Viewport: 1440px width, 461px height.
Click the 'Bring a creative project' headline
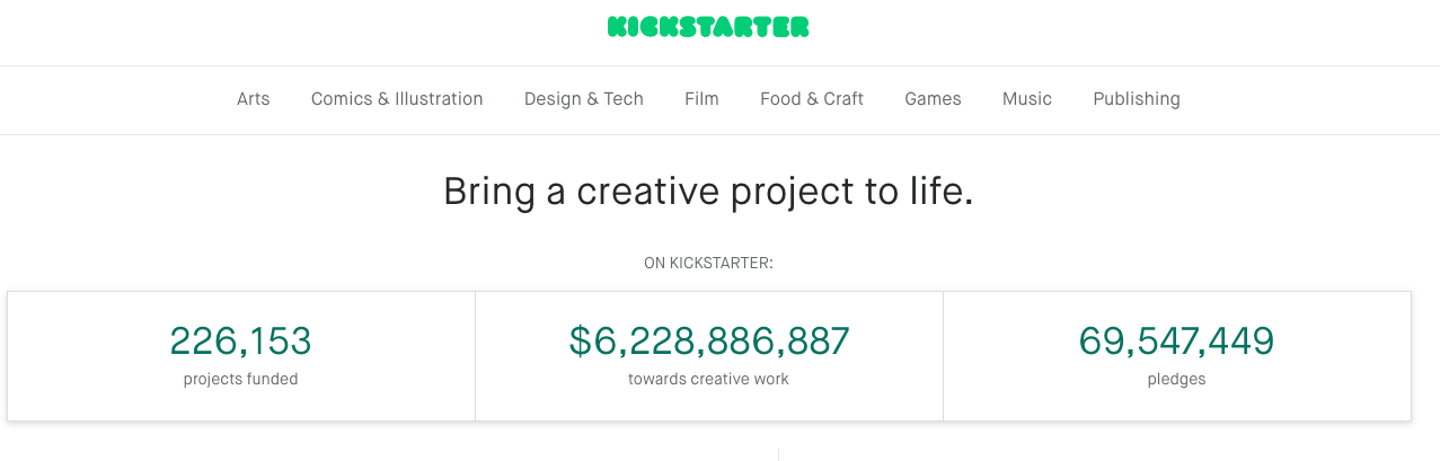coord(707,192)
